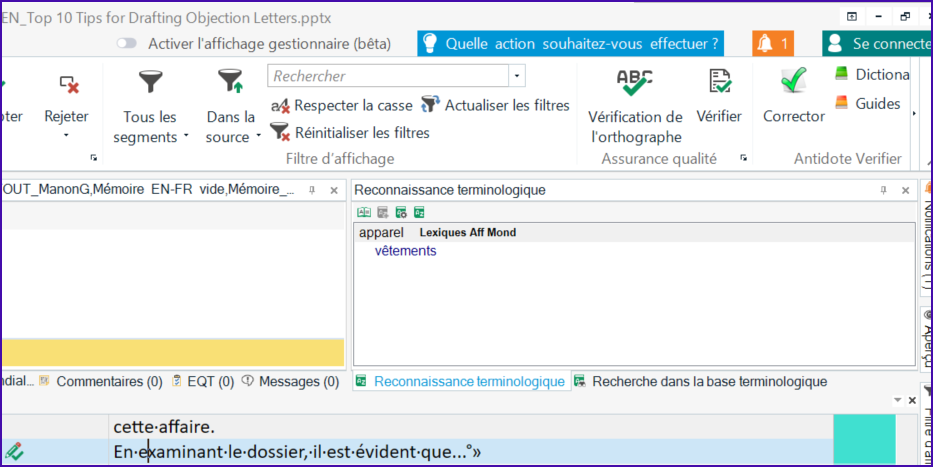Close the Reconnaissance terminologique panel

[x=906, y=190]
